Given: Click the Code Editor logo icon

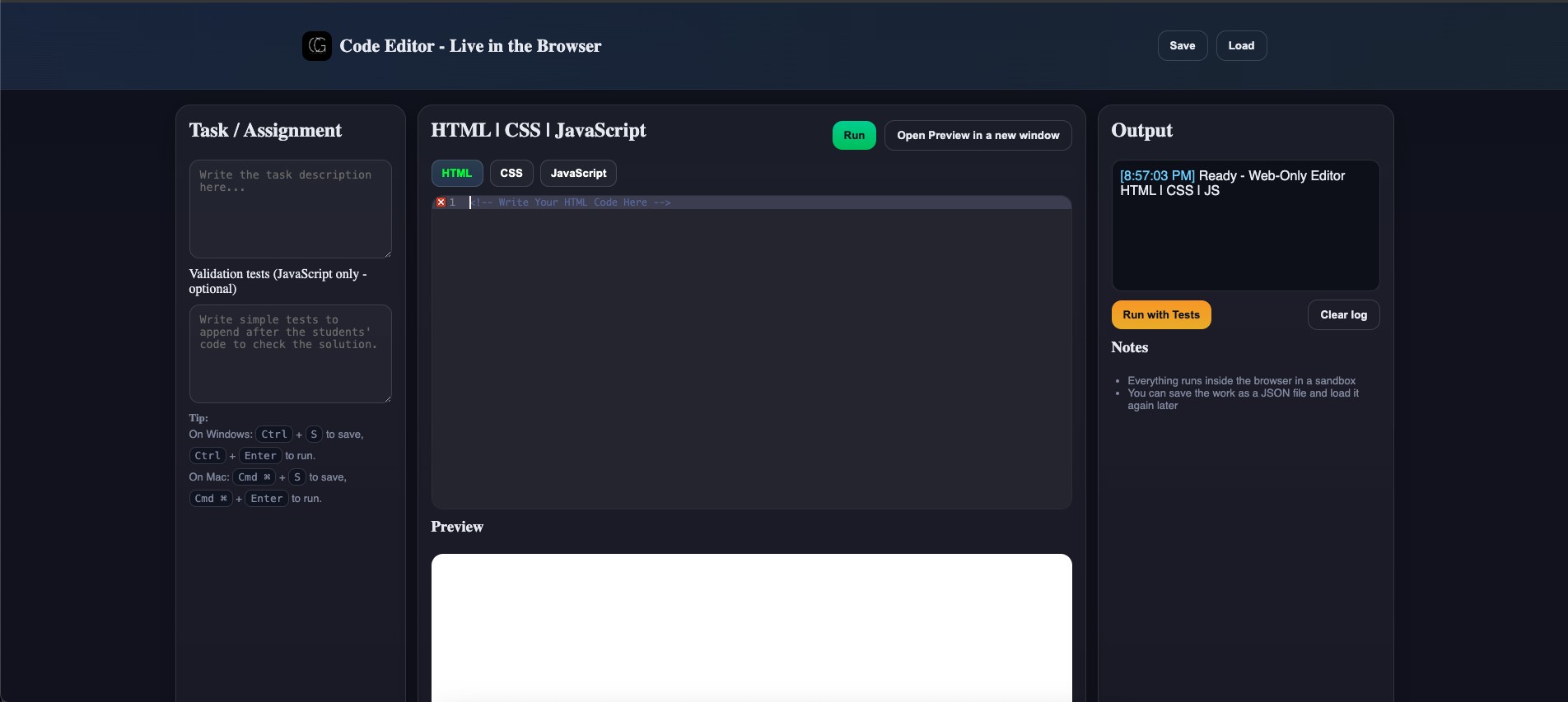Looking at the screenshot, I should (x=316, y=46).
